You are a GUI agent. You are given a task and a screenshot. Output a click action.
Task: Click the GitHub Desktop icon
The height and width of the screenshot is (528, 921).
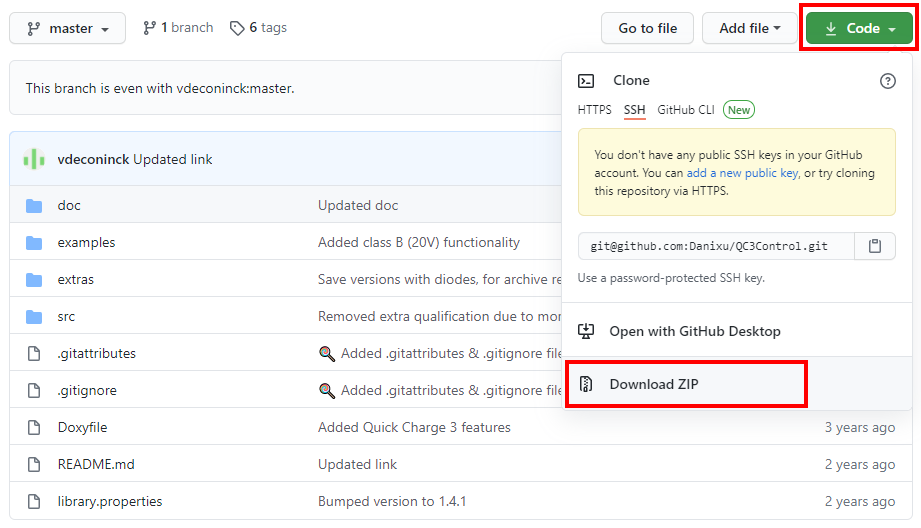(586, 331)
